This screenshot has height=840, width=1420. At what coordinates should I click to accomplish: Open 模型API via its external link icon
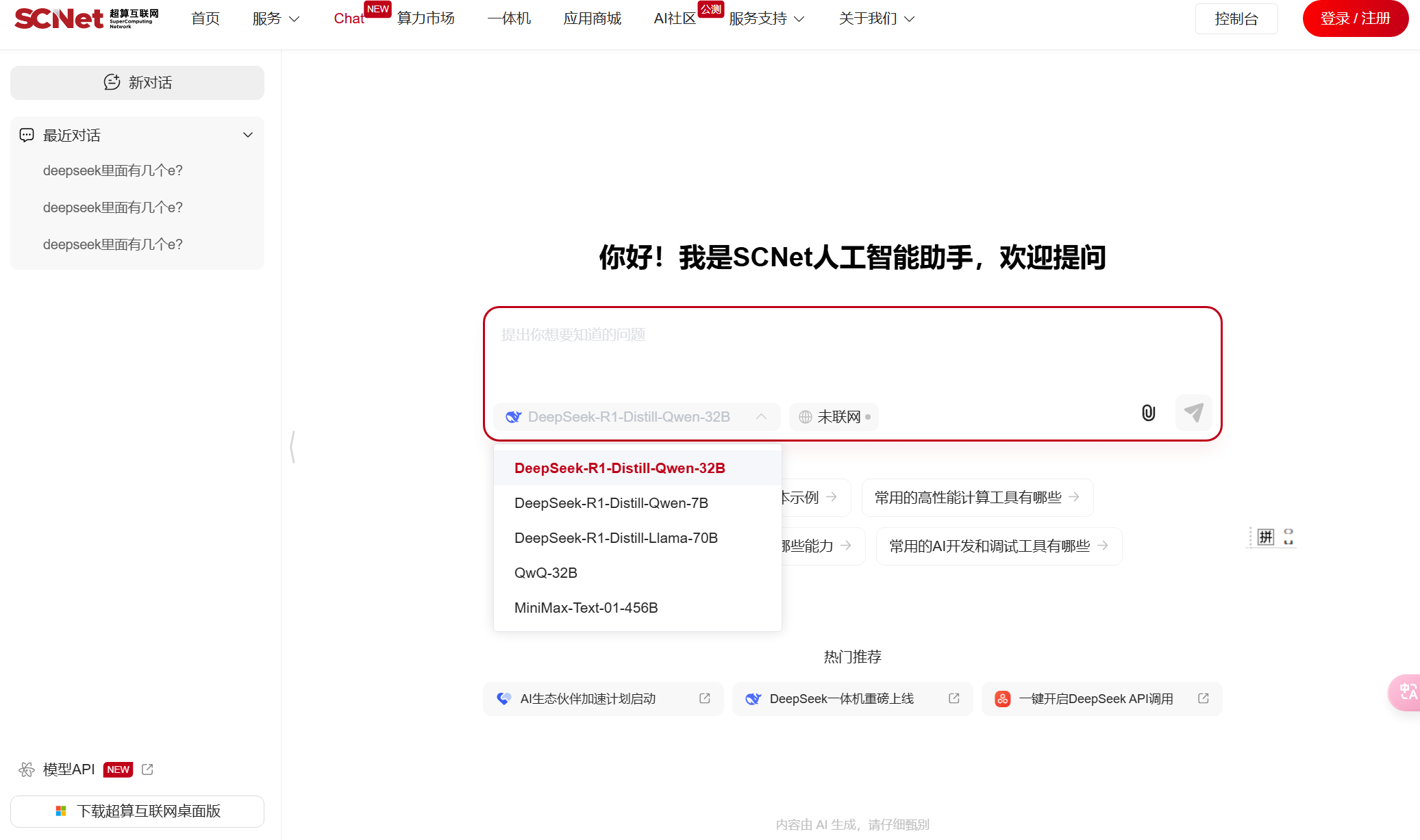point(147,769)
